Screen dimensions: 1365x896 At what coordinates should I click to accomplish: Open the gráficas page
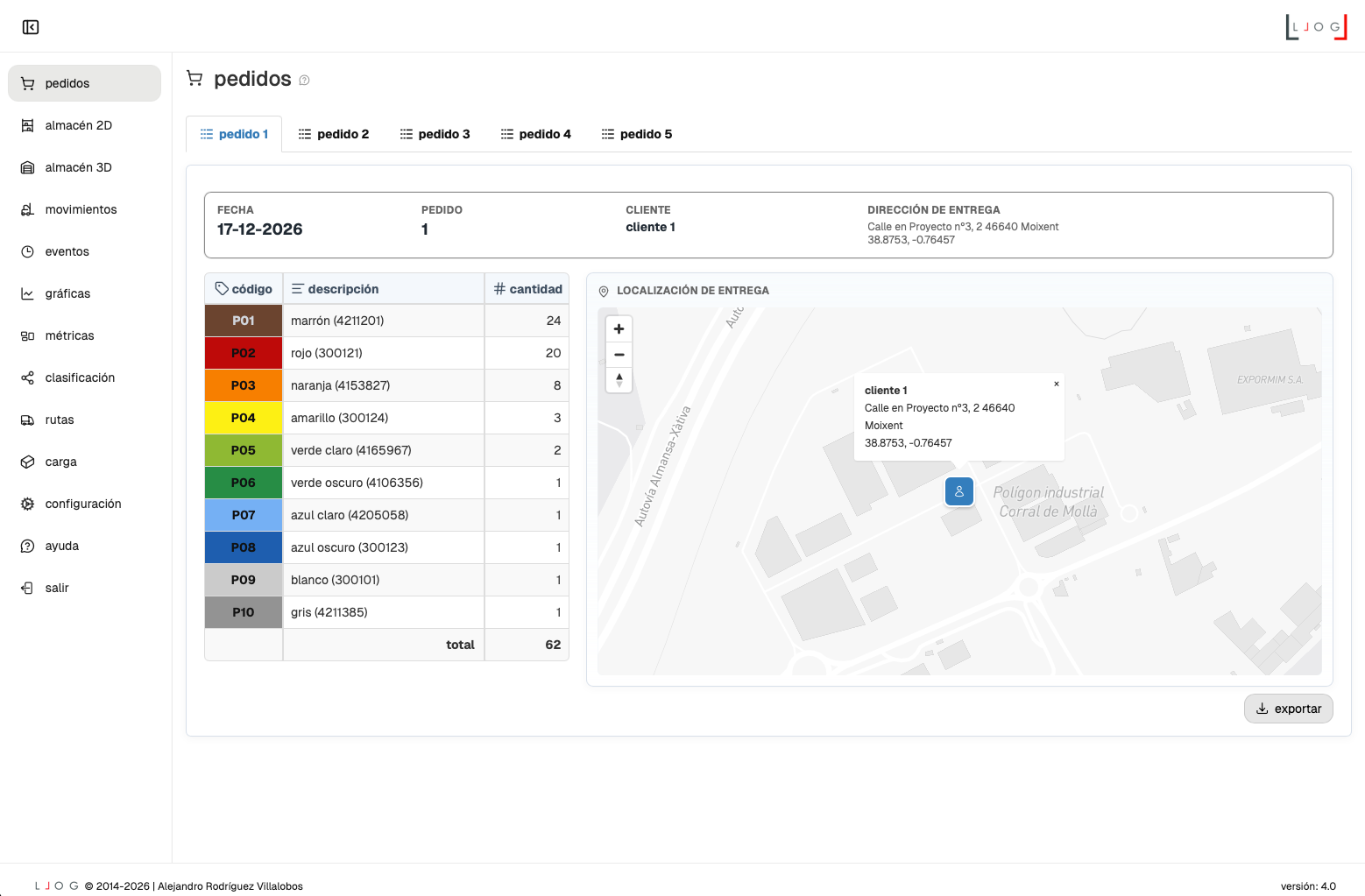click(67, 293)
